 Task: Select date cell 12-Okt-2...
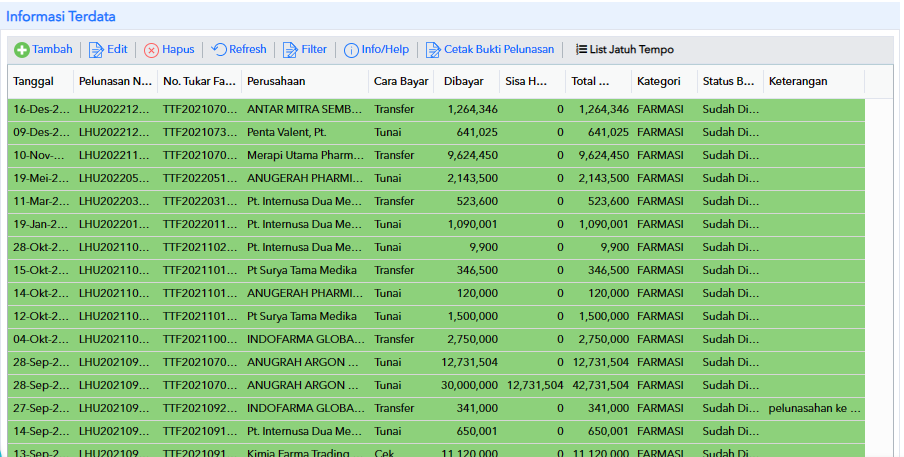(x=40, y=316)
